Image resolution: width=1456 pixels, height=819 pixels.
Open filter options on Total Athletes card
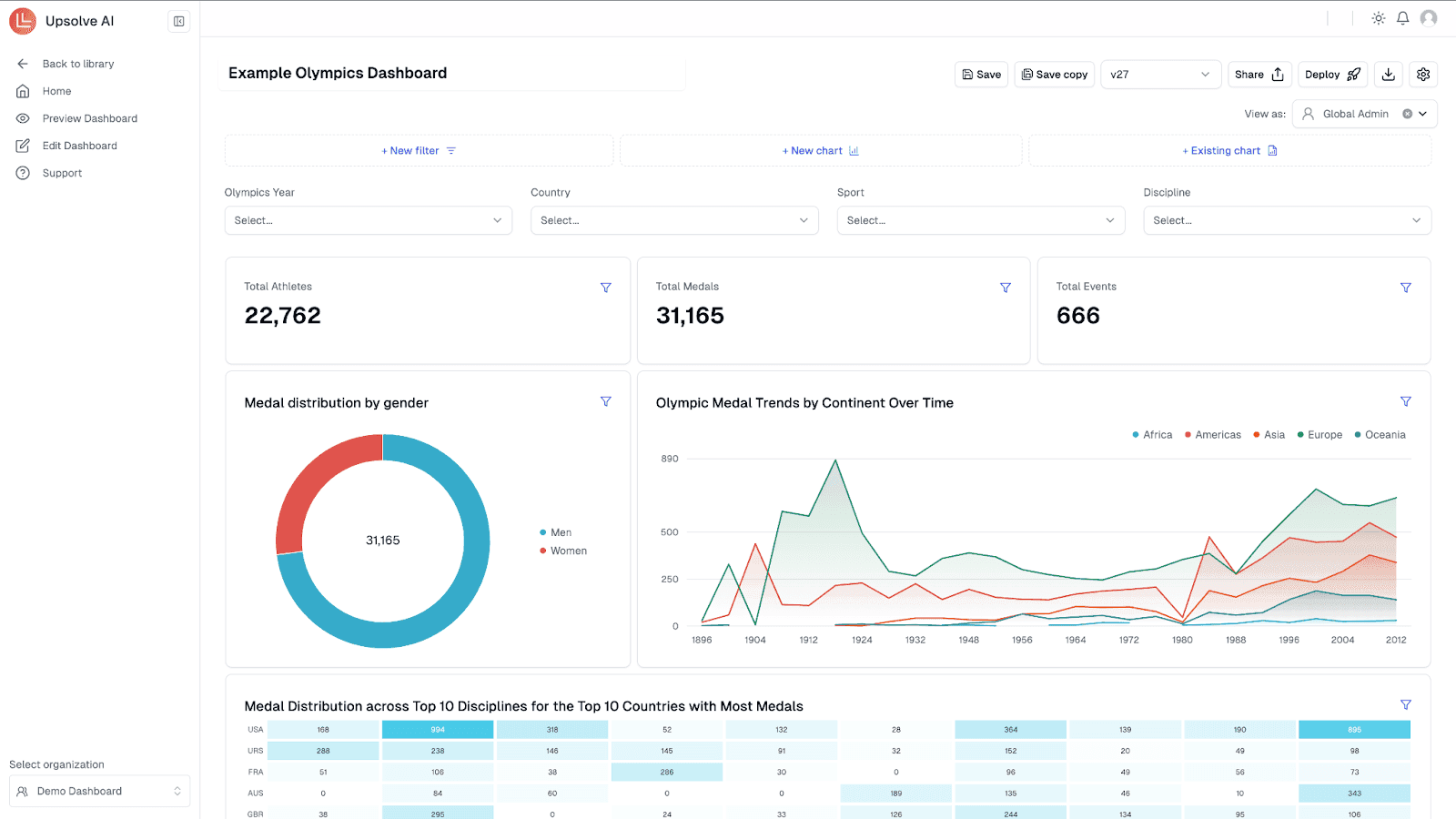pyautogui.click(x=606, y=287)
